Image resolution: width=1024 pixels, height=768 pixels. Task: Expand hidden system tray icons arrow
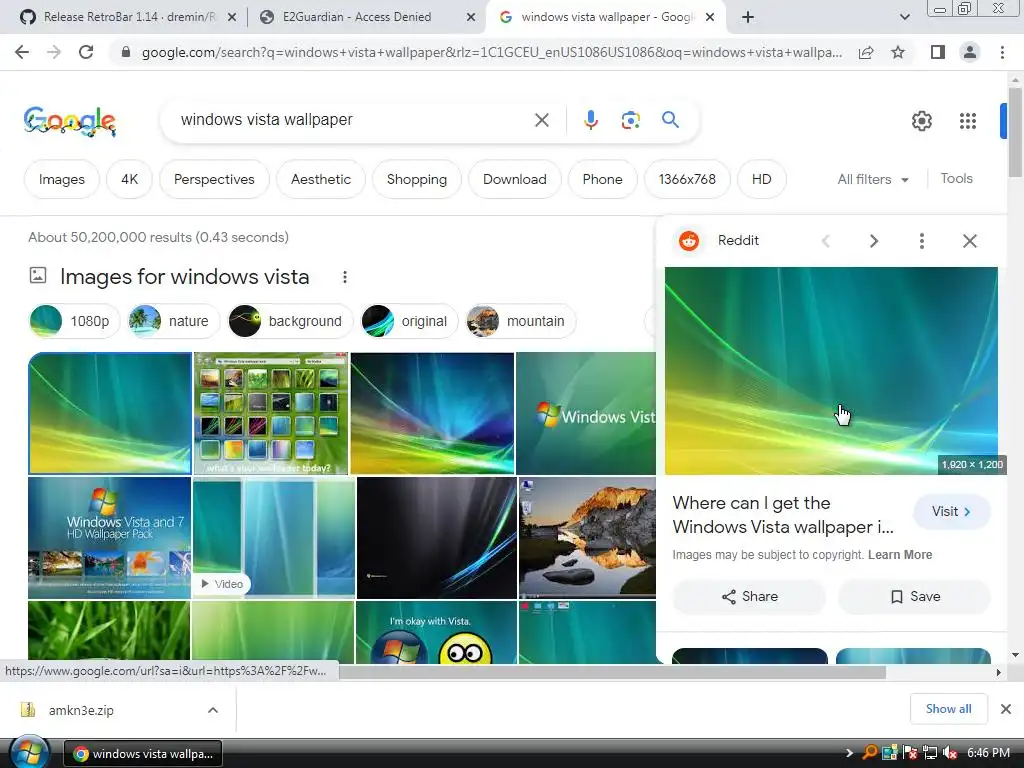[849, 753]
